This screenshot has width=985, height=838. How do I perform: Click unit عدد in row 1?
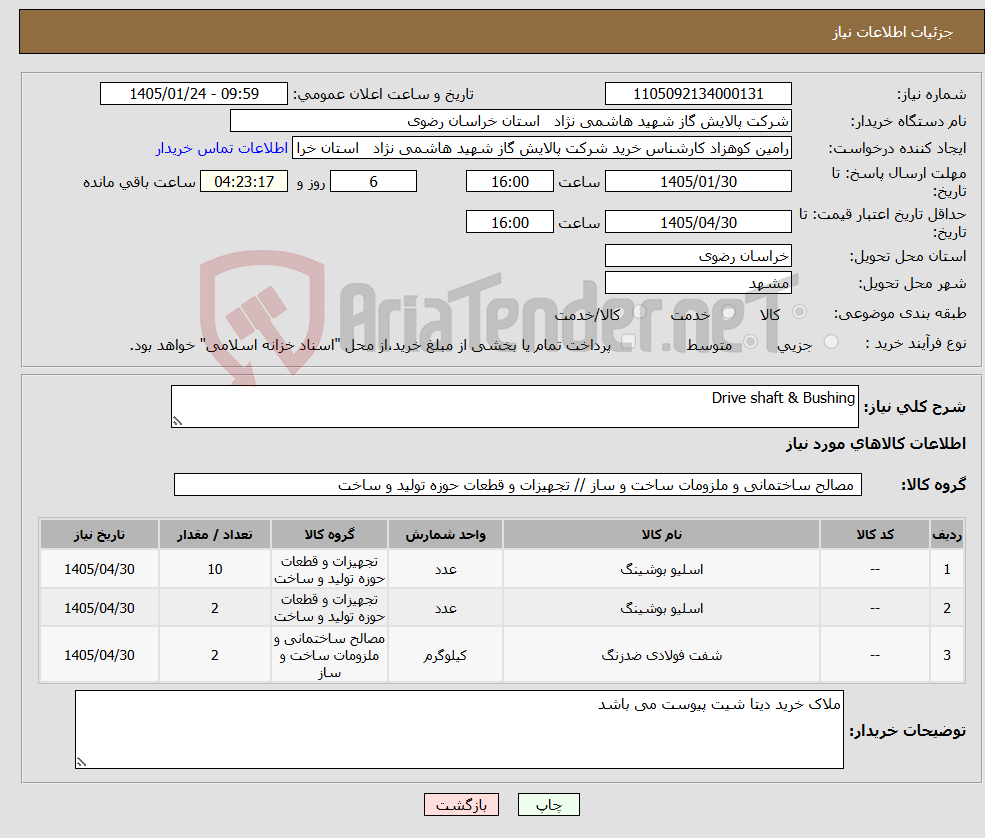(x=445, y=569)
